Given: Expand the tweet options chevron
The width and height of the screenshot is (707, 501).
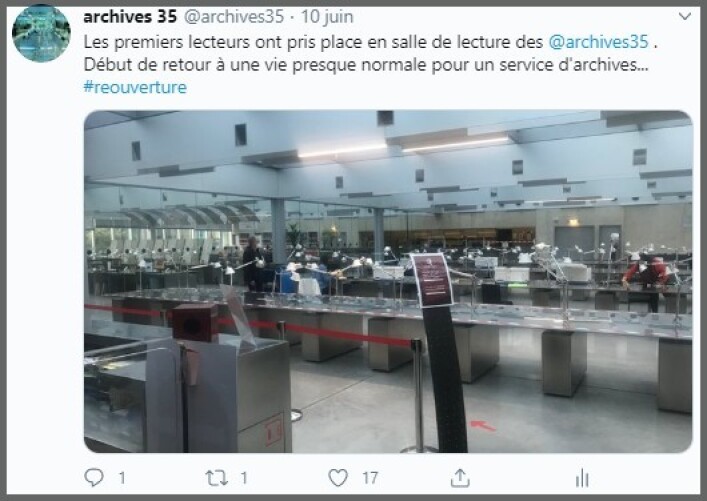Looking at the screenshot, I should coord(684,17).
